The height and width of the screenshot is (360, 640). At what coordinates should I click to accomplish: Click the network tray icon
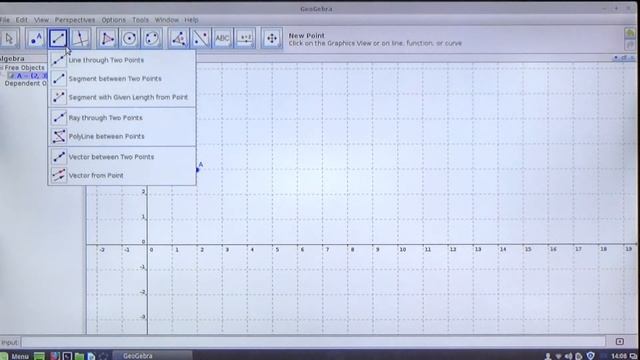pos(558,356)
